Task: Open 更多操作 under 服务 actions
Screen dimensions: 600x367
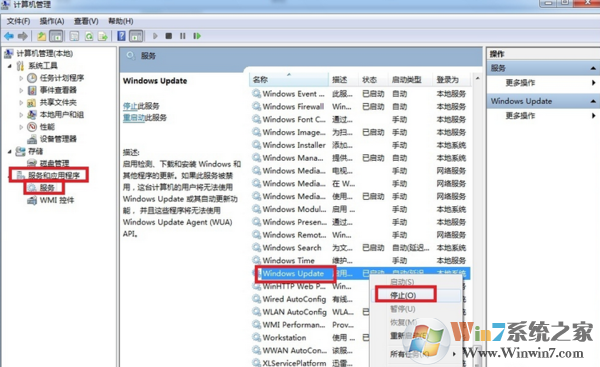Action: click(x=520, y=83)
